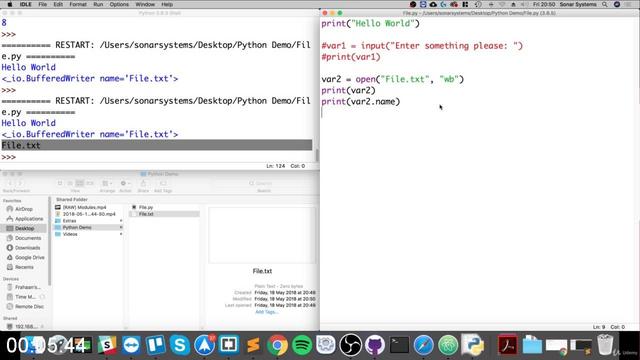The image size is (640, 360).
Task: Select the Python Demo folder
Action: pyautogui.click(x=88, y=227)
